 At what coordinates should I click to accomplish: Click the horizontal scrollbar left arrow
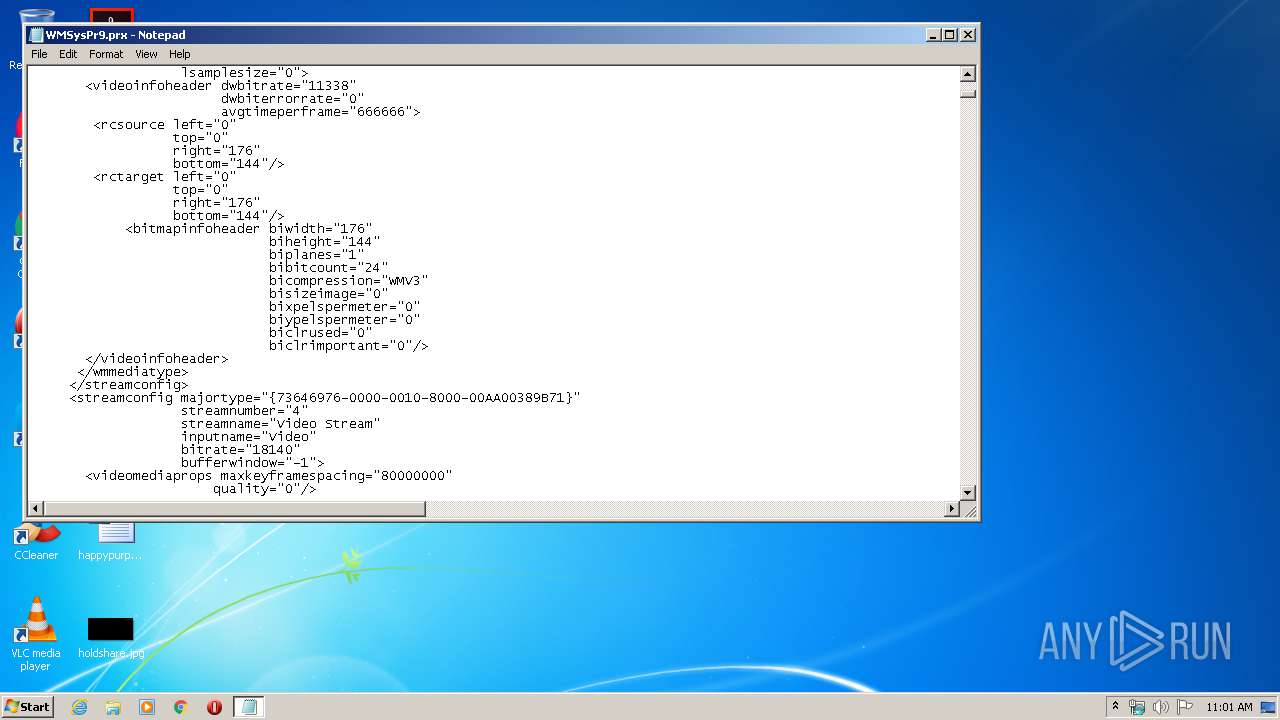coord(35,509)
